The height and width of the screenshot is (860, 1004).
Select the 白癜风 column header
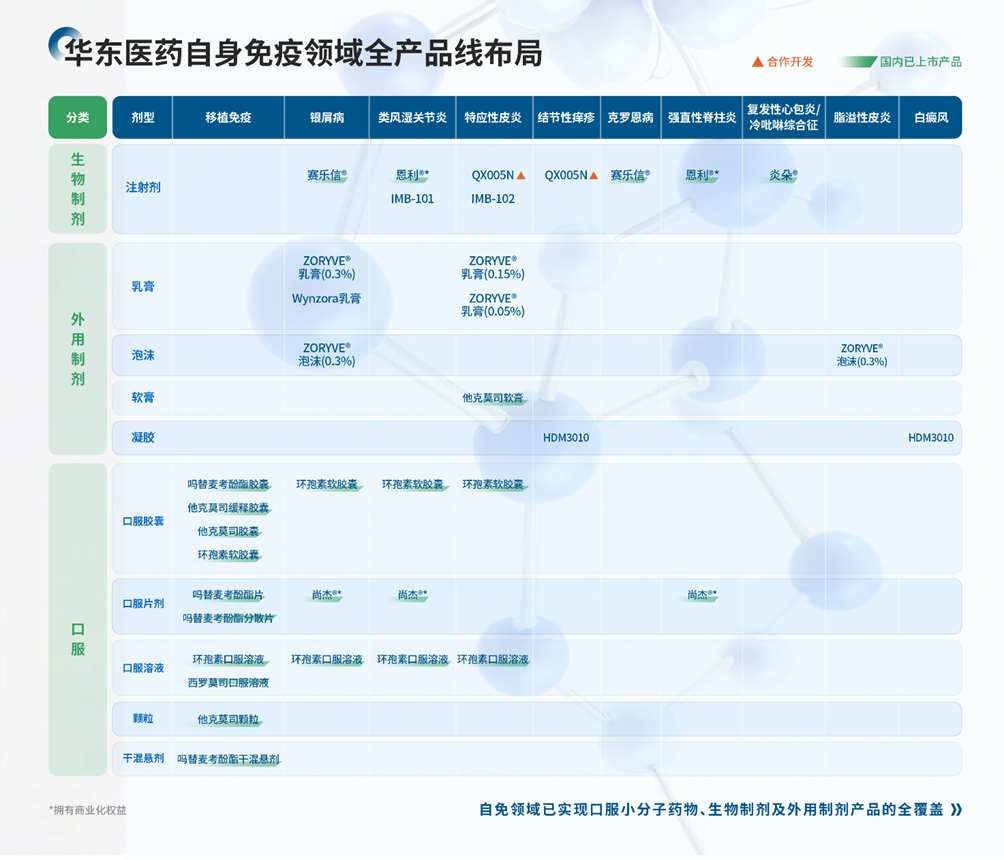(931, 117)
